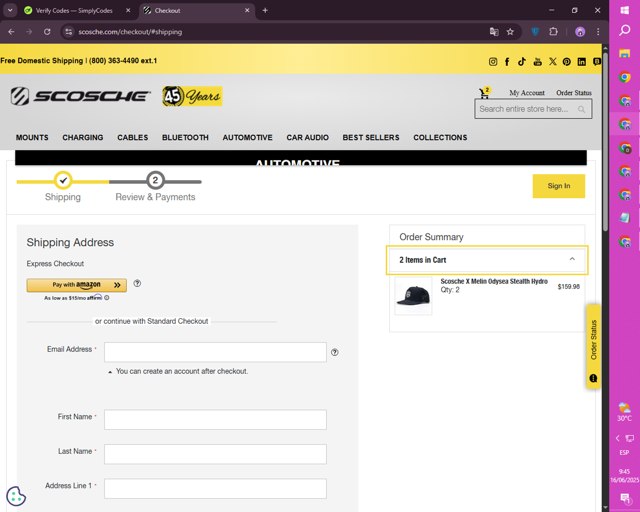Open the shopping cart icon with badge
The height and width of the screenshot is (512, 640).
484,93
